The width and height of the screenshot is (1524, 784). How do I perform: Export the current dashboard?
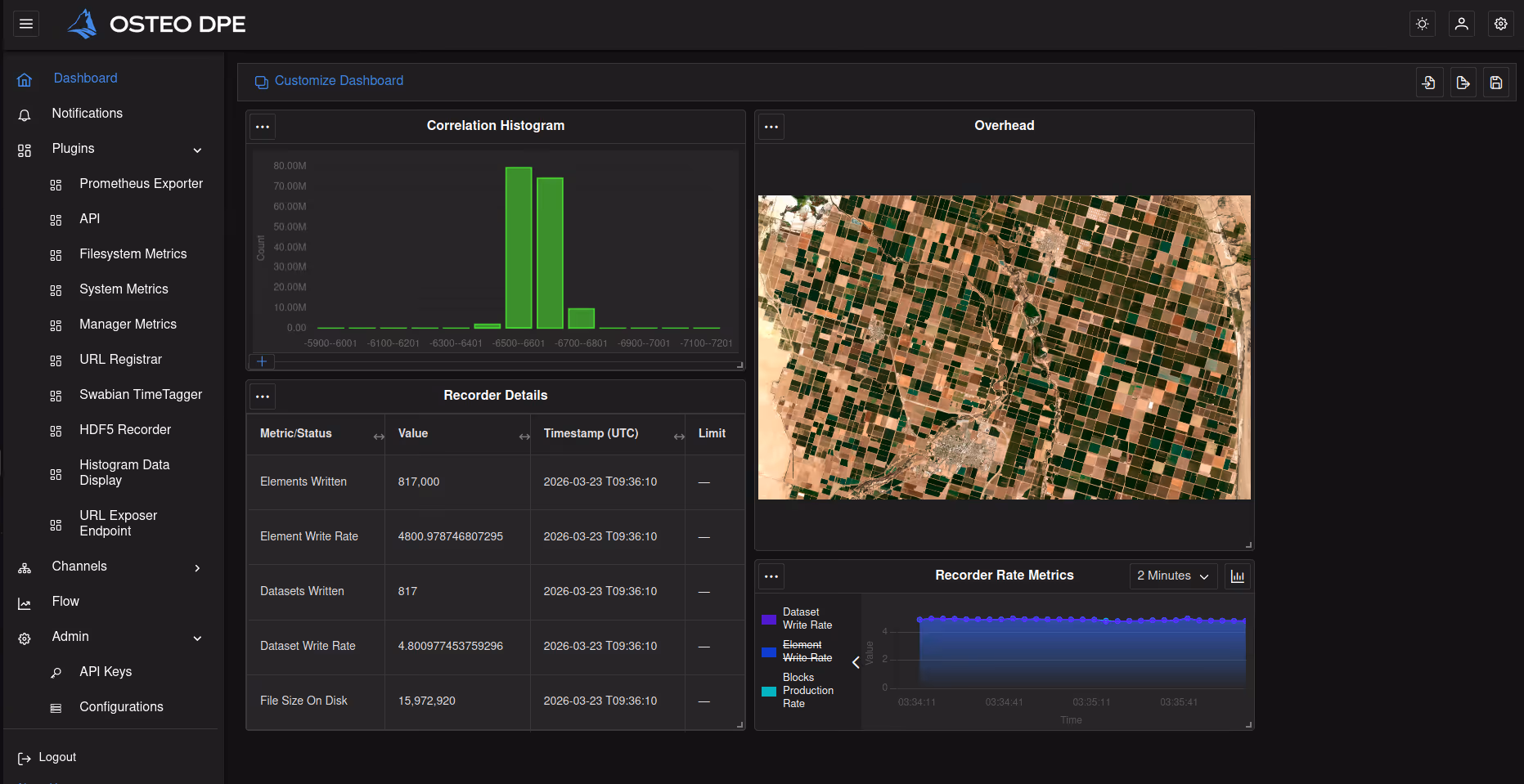tap(1463, 82)
